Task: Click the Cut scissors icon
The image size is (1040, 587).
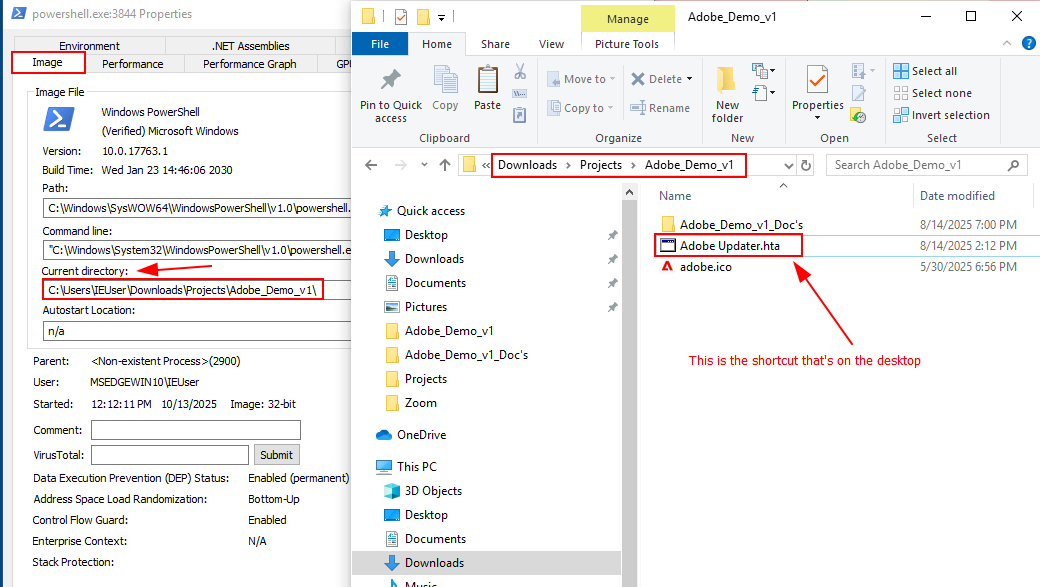Action: pyautogui.click(x=520, y=72)
